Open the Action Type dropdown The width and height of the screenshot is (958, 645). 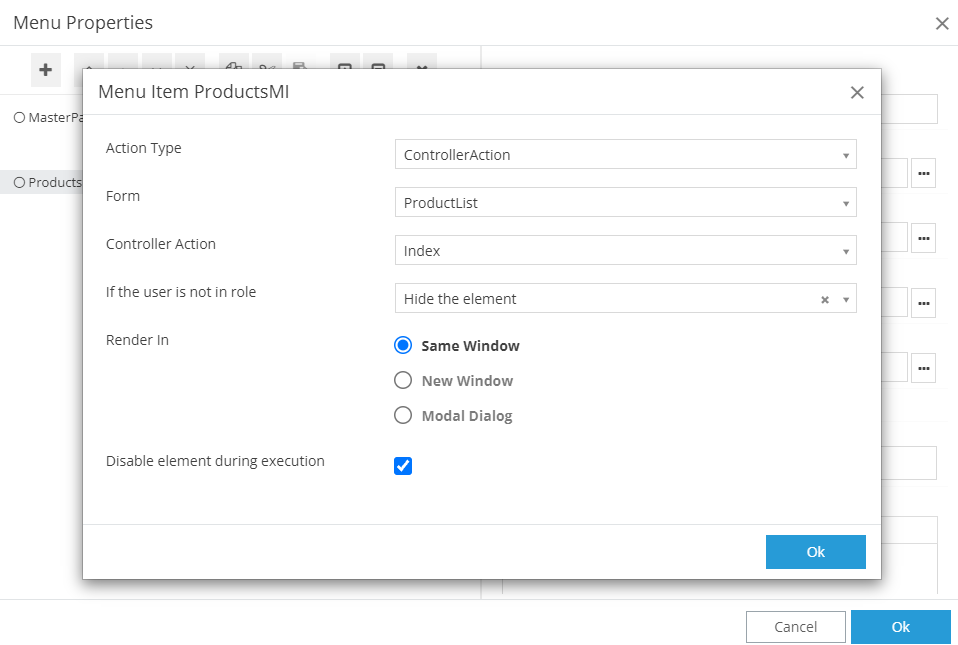625,155
